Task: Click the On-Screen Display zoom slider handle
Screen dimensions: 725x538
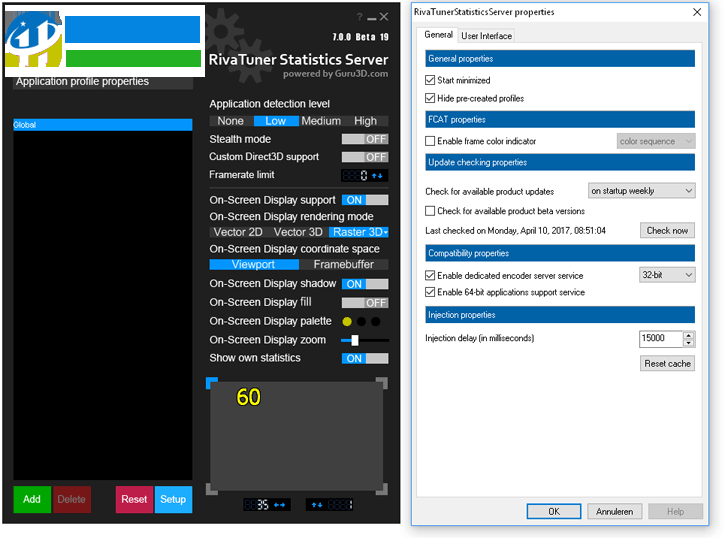Action: pos(355,340)
